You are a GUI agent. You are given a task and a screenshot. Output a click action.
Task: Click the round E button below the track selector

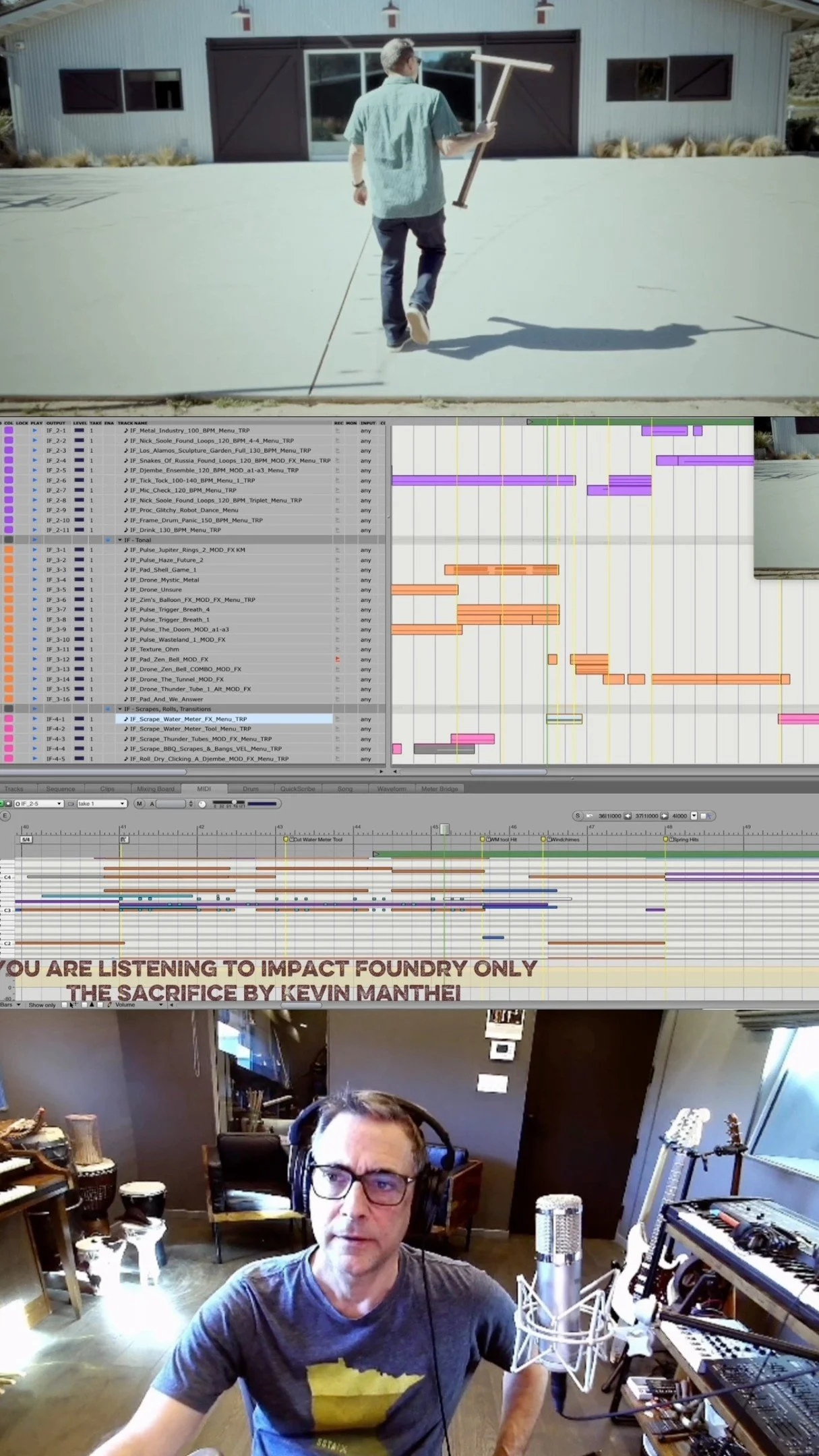point(5,816)
